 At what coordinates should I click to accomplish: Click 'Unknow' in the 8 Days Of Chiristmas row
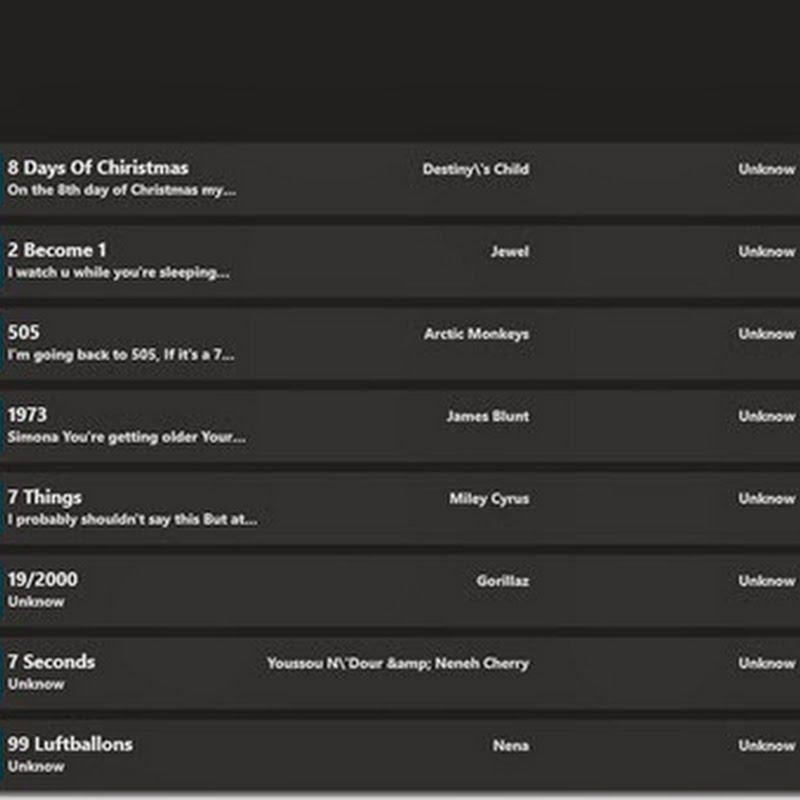coord(766,169)
